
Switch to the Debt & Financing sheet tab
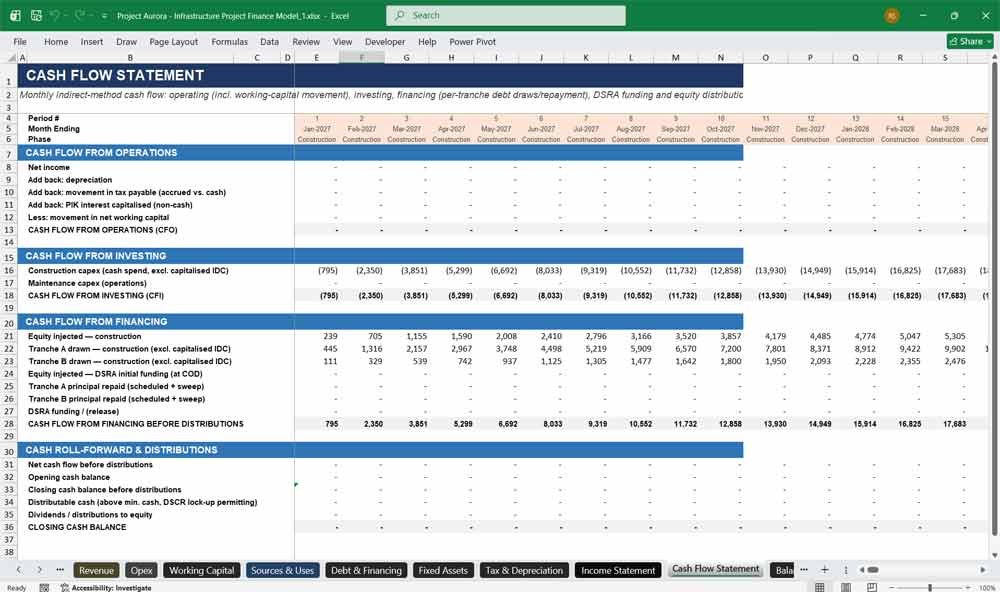pyautogui.click(x=366, y=570)
